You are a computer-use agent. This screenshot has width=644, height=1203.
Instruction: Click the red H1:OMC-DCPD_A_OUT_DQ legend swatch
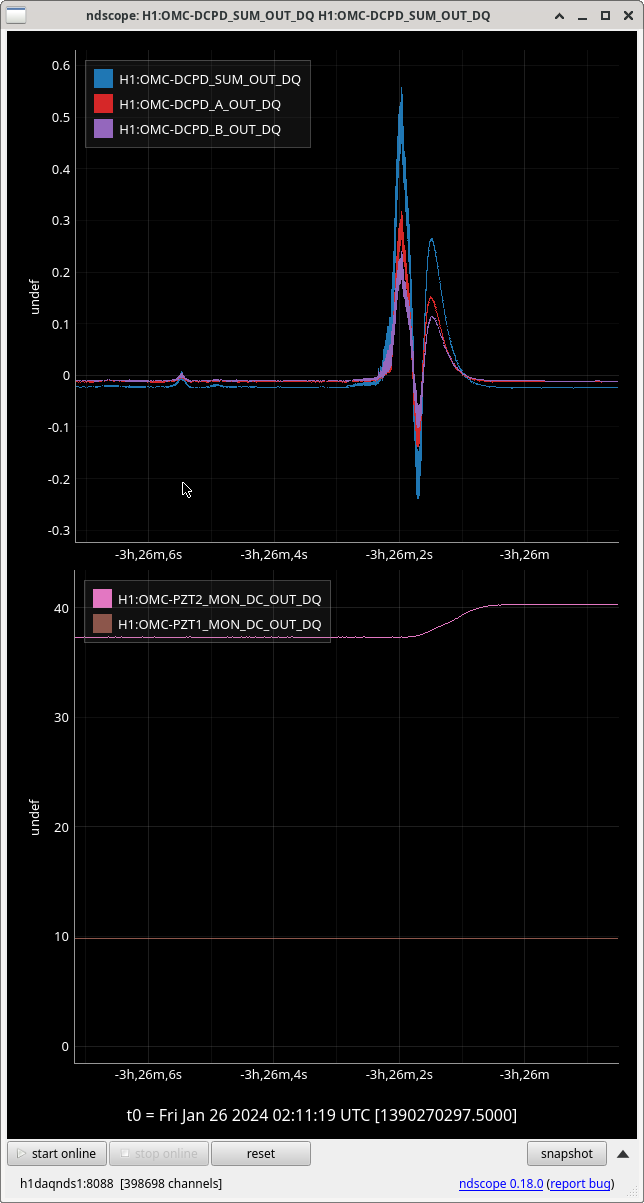click(103, 103)
